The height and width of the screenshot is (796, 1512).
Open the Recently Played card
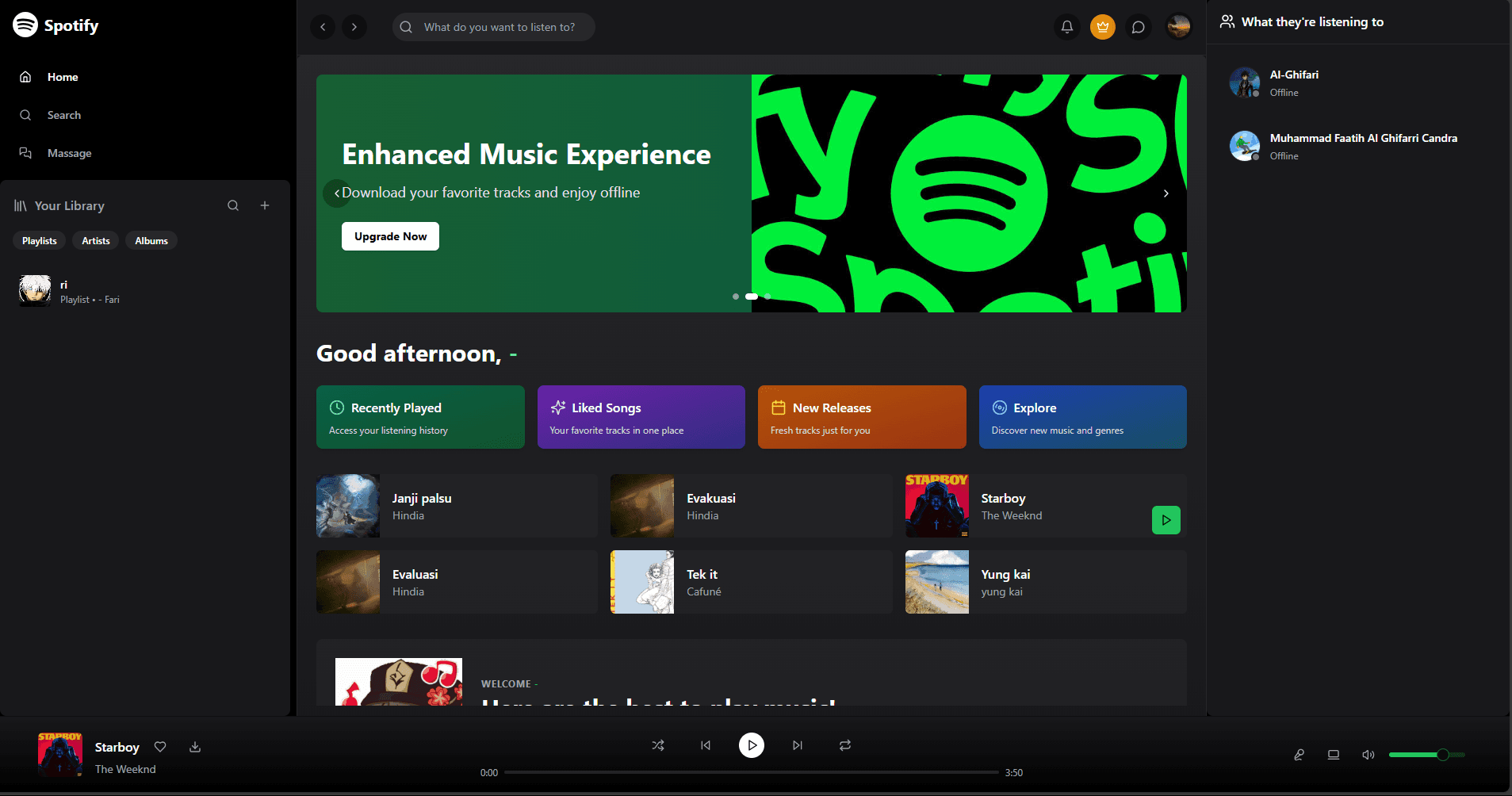(x=420, y=417)
